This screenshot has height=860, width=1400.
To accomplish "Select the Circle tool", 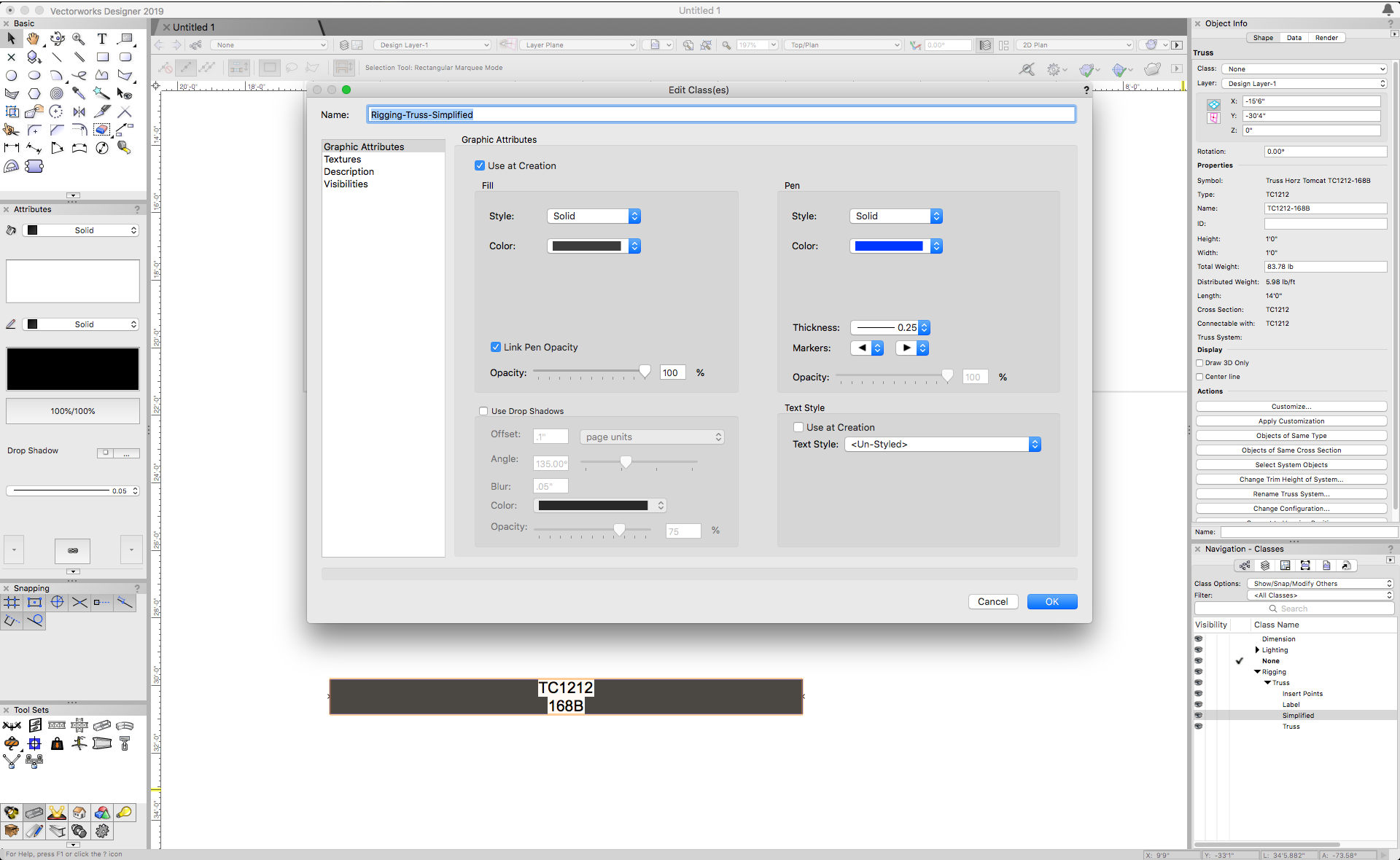I will tap(12, 75).
